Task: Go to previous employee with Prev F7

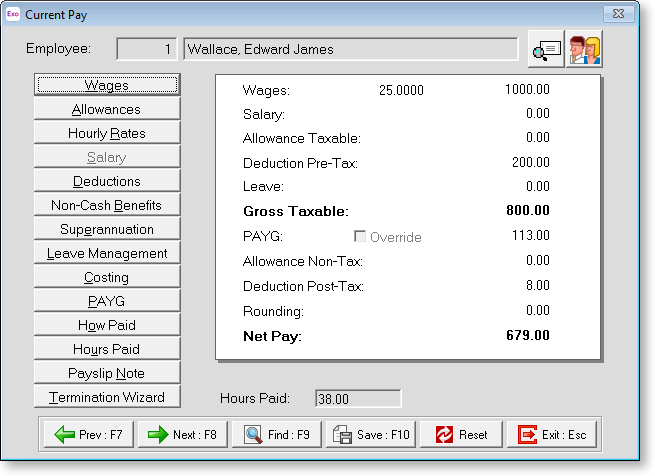Action: point(88,435)
